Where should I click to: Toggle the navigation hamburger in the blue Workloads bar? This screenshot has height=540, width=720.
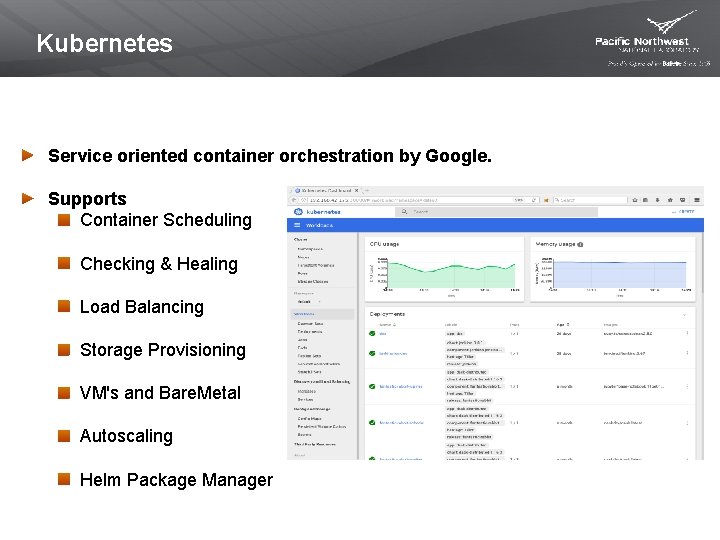(297, 225)
